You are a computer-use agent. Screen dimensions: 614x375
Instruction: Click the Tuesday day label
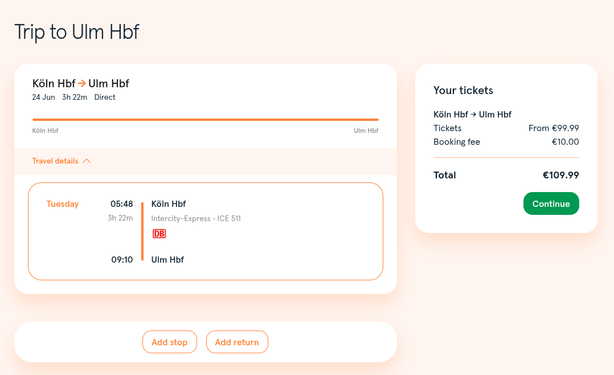point(63,204)
